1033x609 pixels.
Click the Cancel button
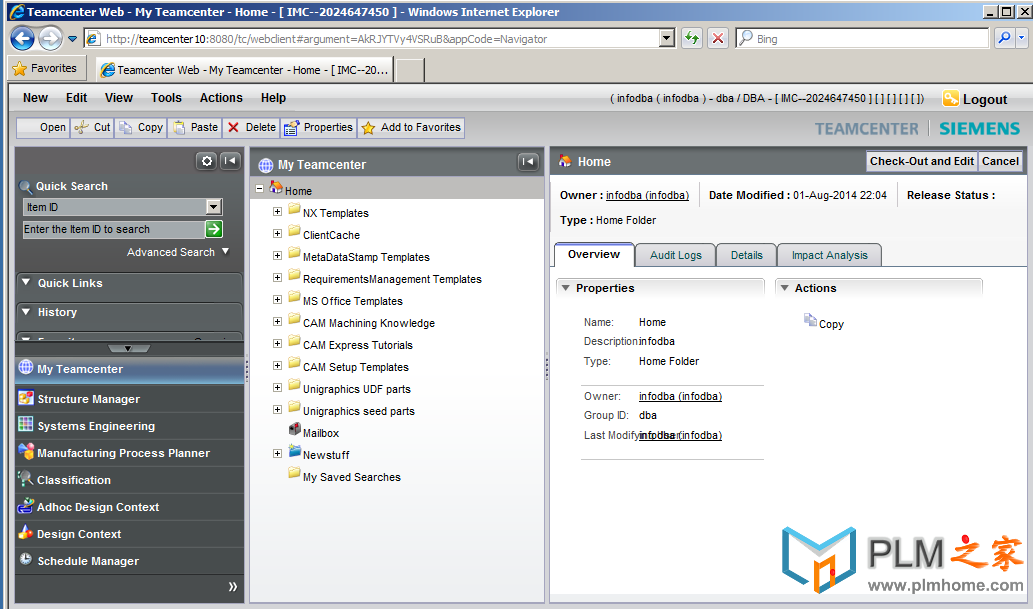[1000, 161]
